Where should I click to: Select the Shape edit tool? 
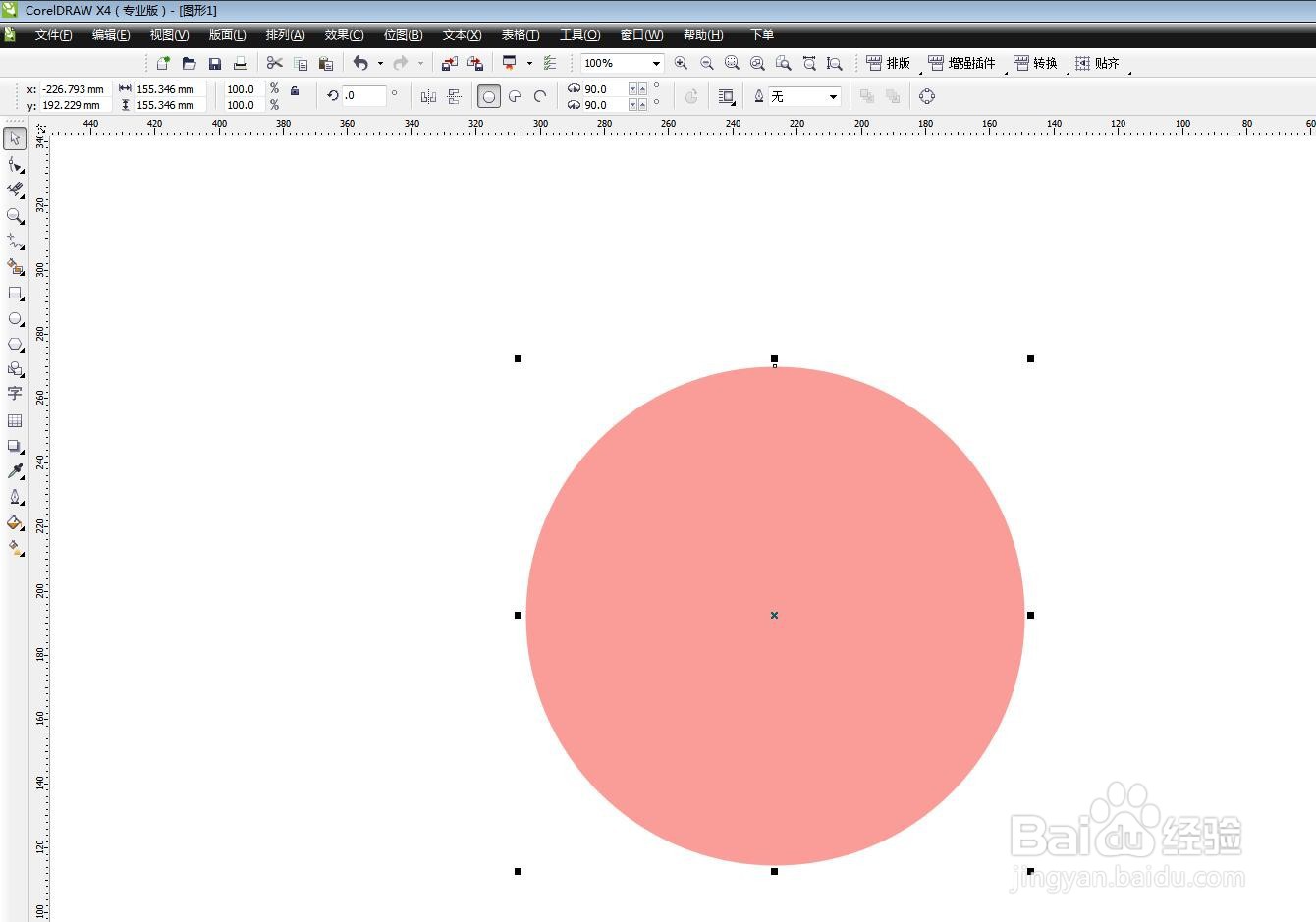15,164
